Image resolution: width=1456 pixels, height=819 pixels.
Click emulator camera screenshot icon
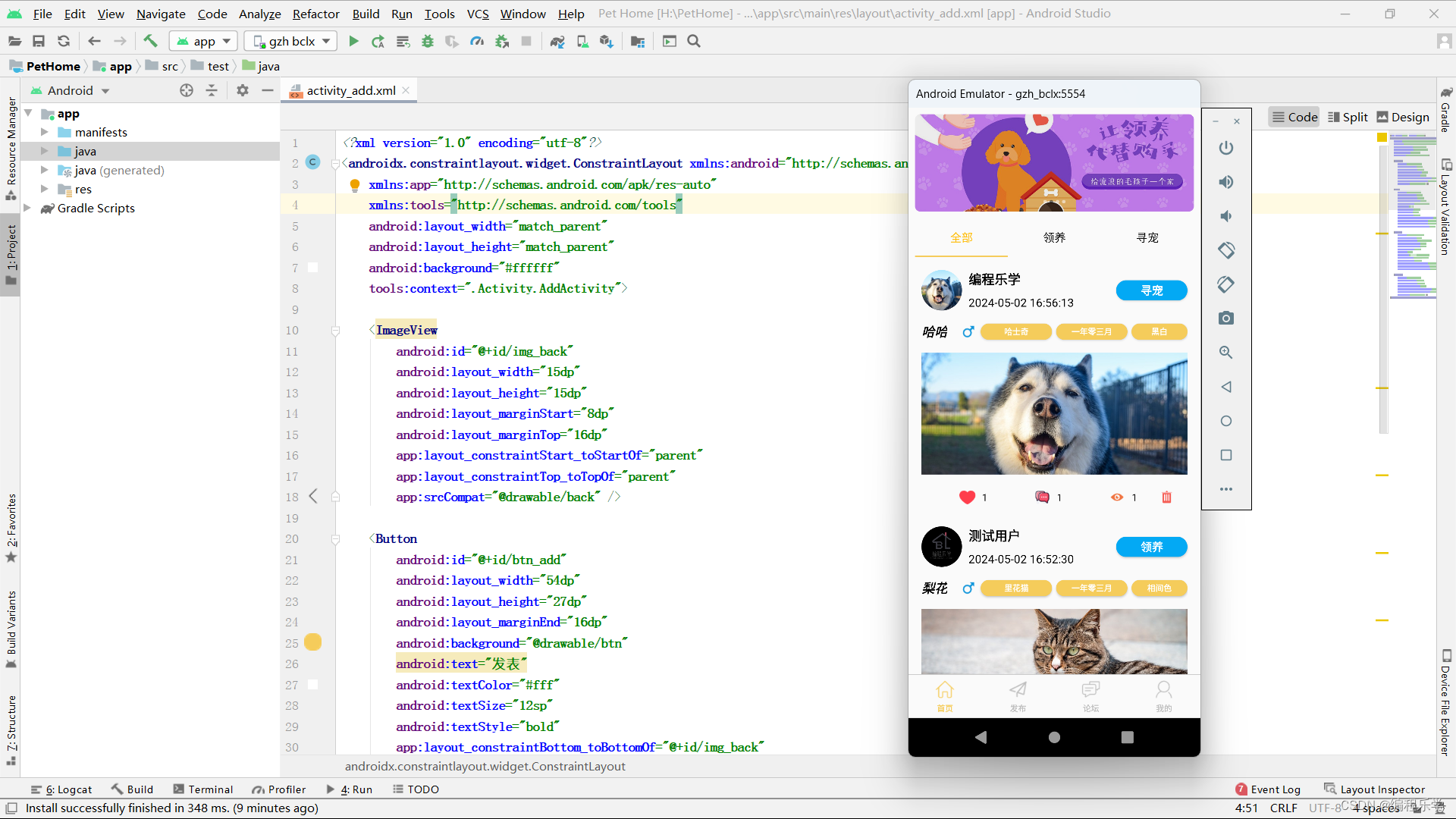tap(1226, 318)
